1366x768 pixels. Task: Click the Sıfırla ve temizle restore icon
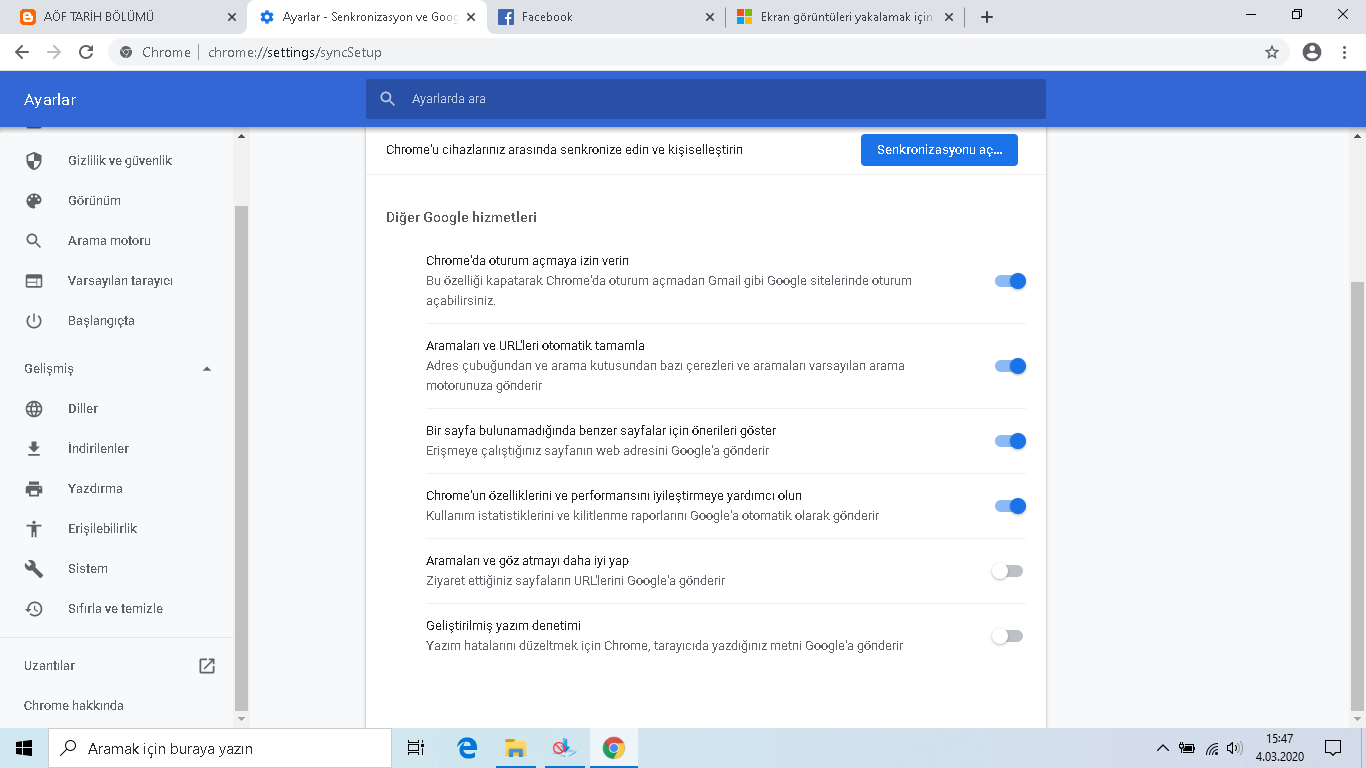point(34,609)
